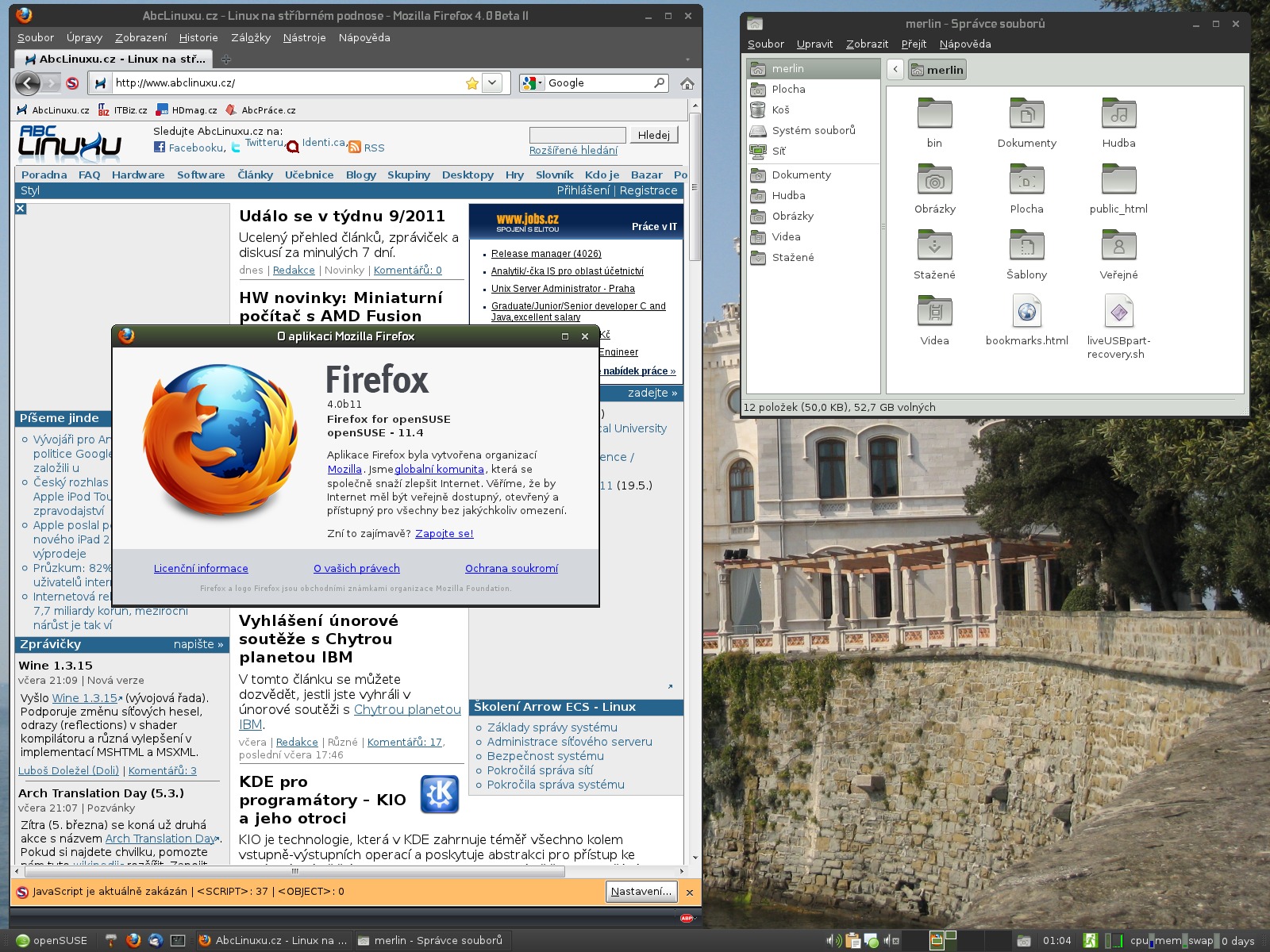Open the Přejít menu in file manager
Image resolution: width=1270 pixels, height=952 pixels.
pyautogui.click(x=914, y=44)
